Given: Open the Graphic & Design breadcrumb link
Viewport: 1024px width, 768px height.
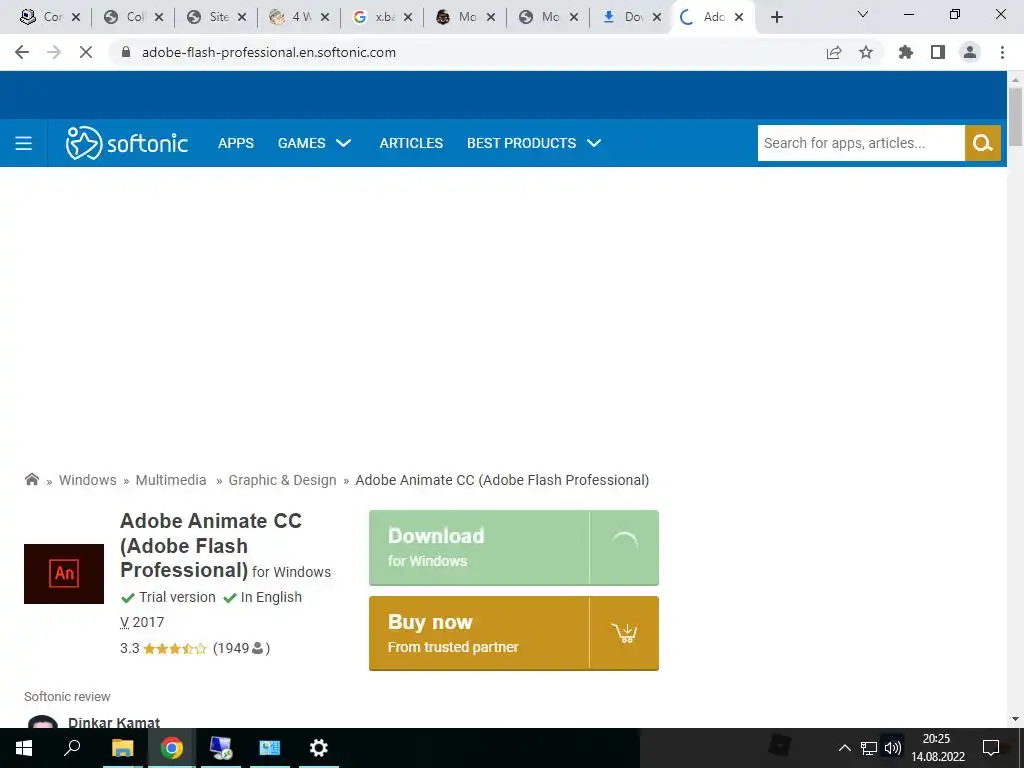Looking at the screenshot, I should point(282,480).
